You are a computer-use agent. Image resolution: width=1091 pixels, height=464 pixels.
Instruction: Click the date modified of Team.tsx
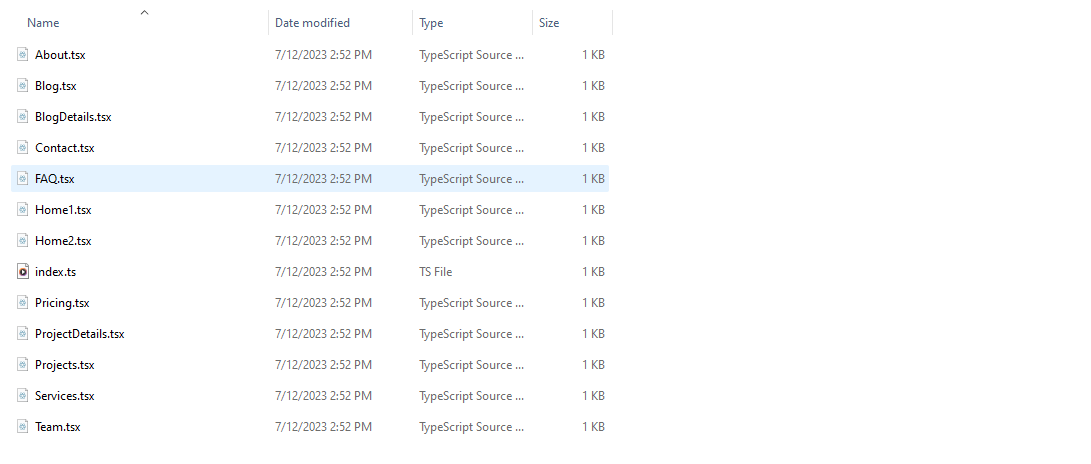coord(324,426)
